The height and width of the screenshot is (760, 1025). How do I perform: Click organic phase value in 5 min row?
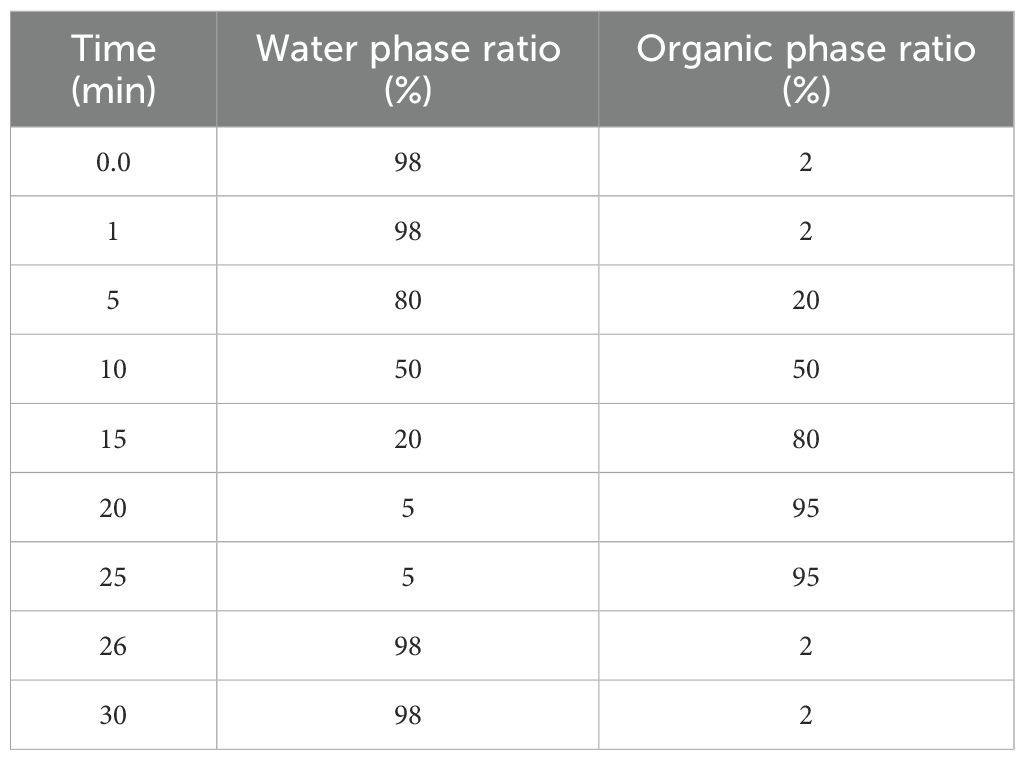tap(805, 300)
